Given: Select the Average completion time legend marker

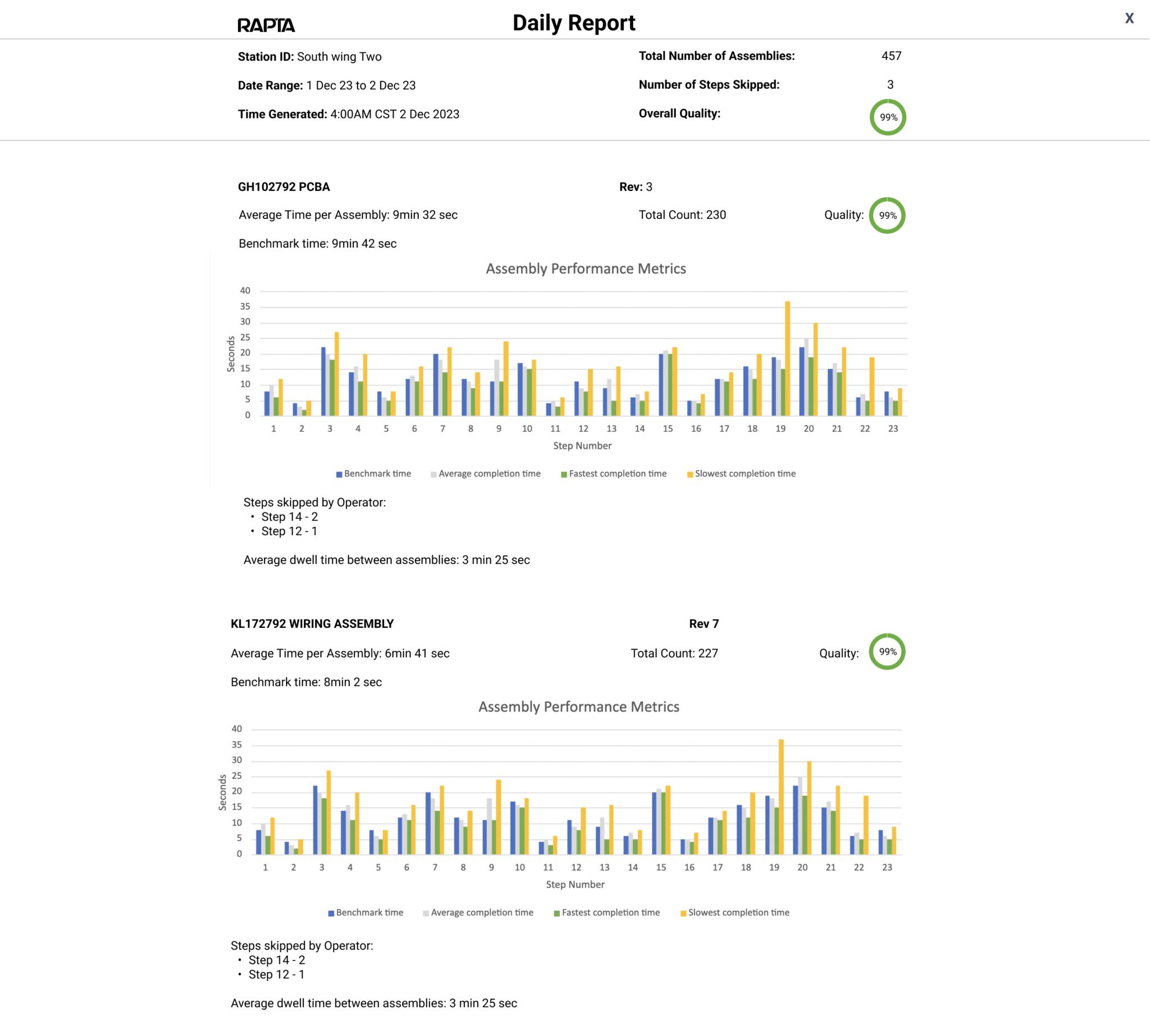Looking at the screenshot, I should [x=433, y=473].
